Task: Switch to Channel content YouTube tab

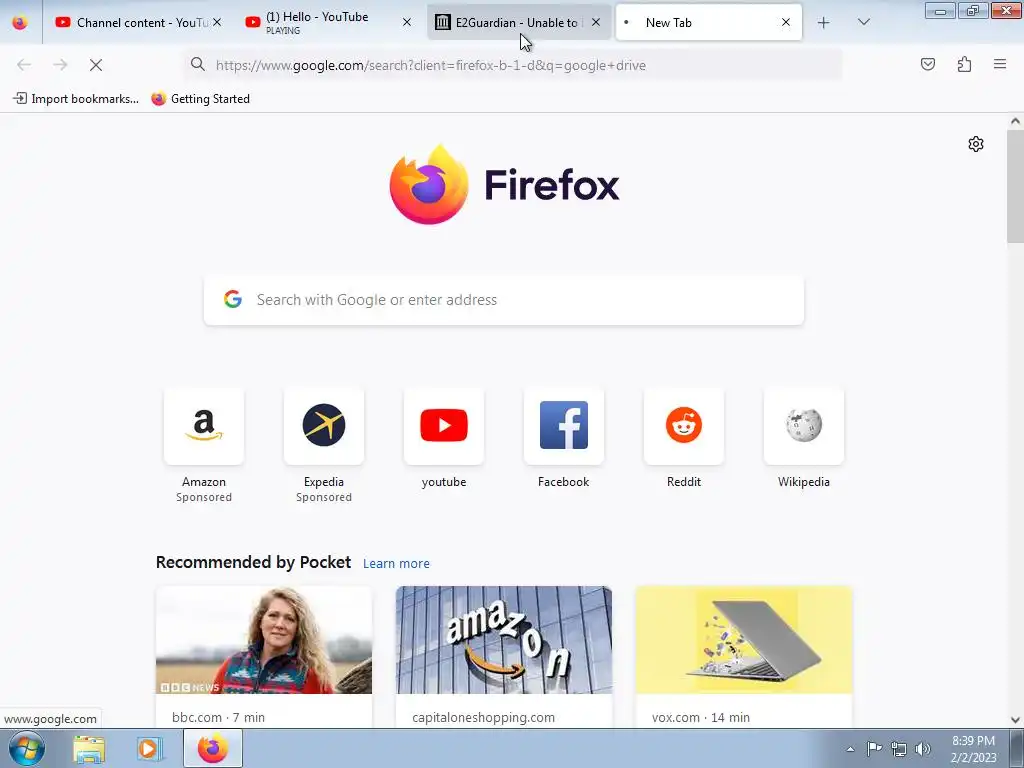Action: coord(138,22)
